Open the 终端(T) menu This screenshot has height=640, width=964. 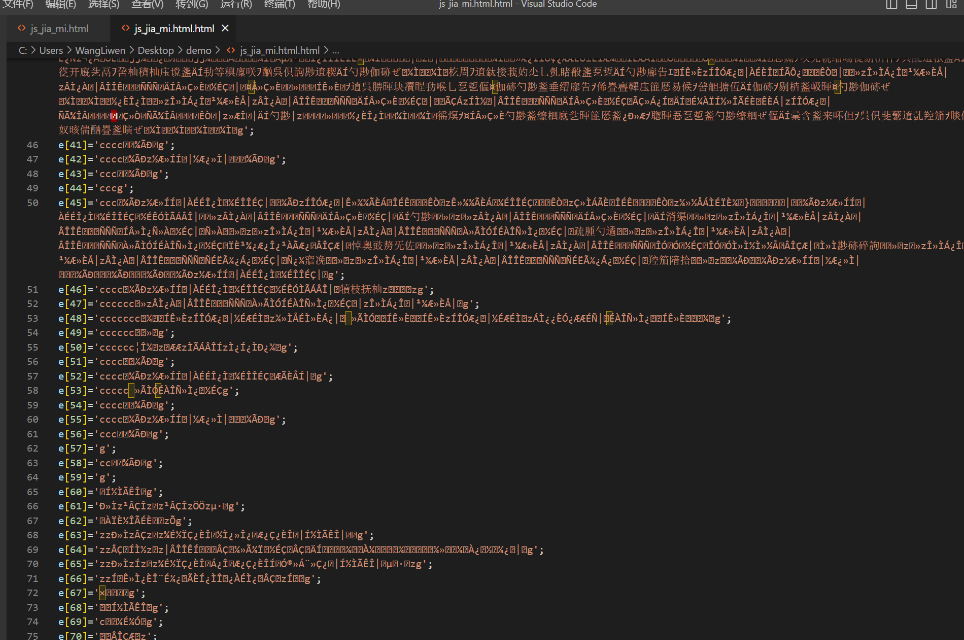(280, 4)
